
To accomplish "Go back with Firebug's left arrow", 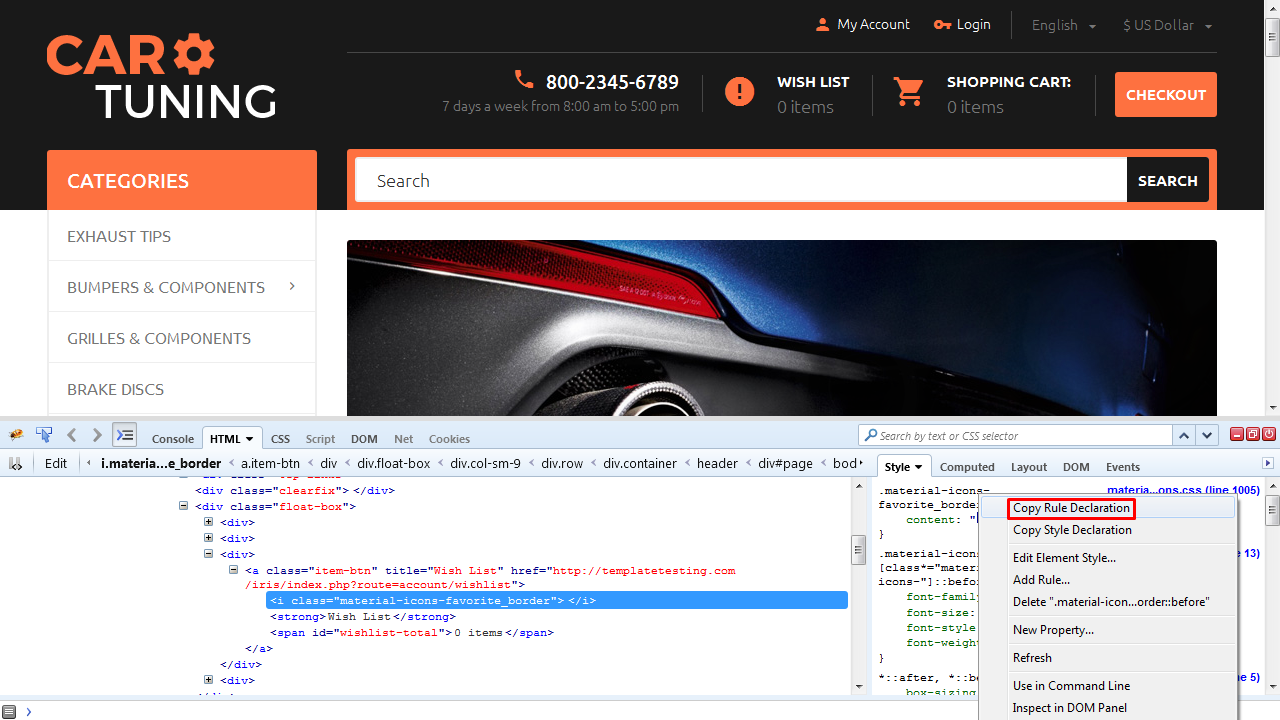I will (72, 435).
